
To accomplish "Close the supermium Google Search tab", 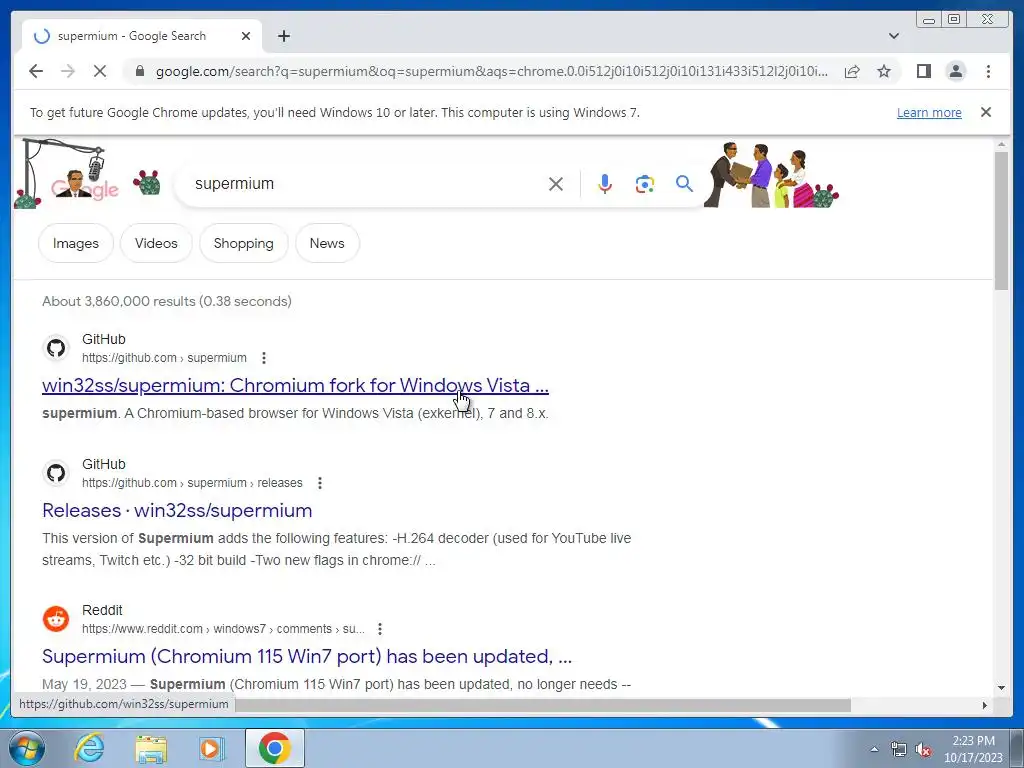I will (x=246, y=36).
